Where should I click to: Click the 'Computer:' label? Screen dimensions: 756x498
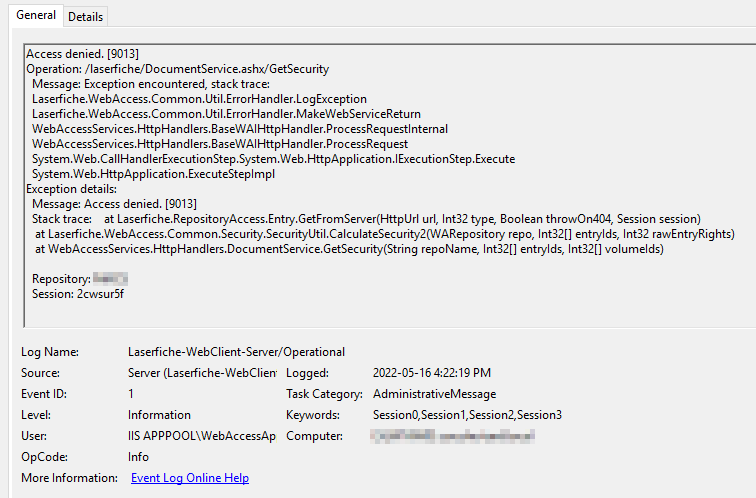click(314, 436)
